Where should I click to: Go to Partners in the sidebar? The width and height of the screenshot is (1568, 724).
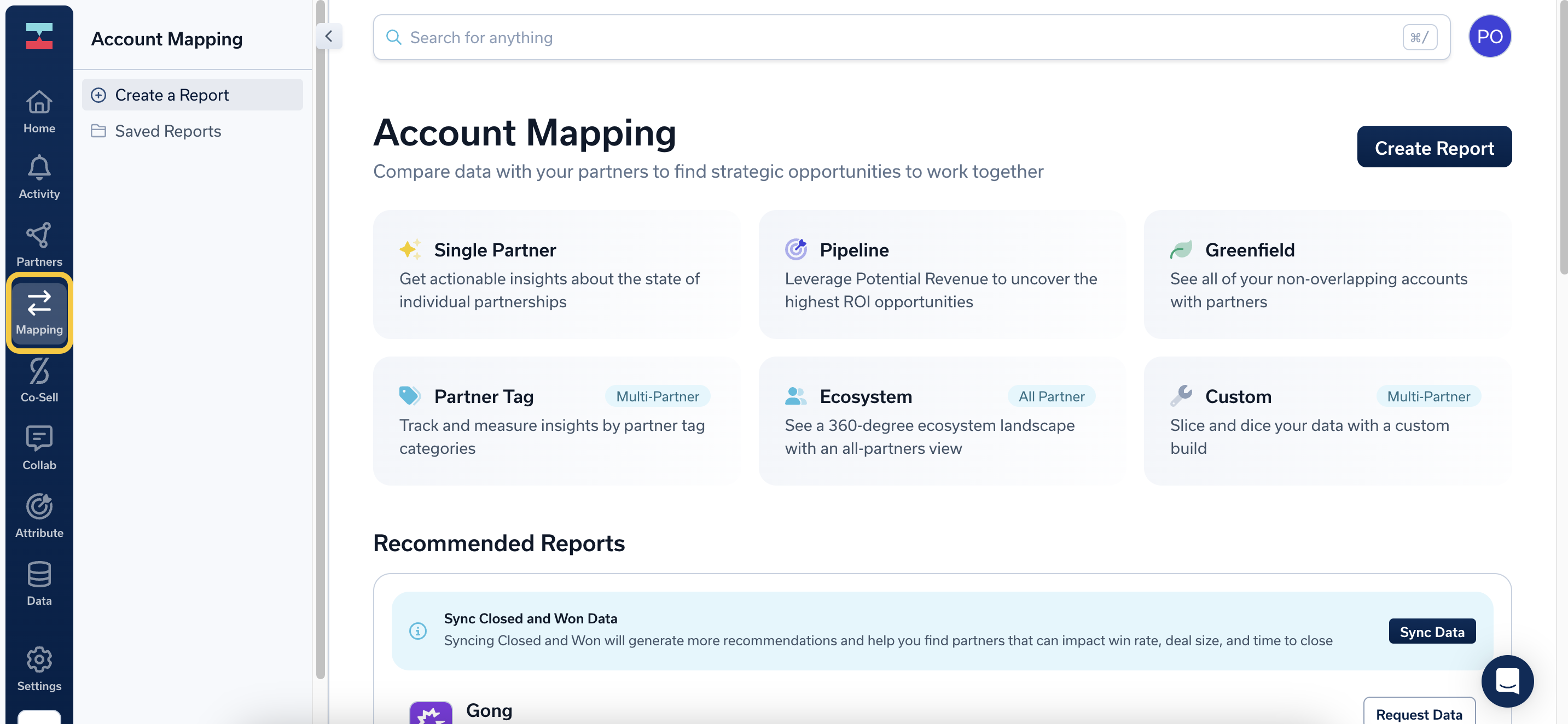39,244
